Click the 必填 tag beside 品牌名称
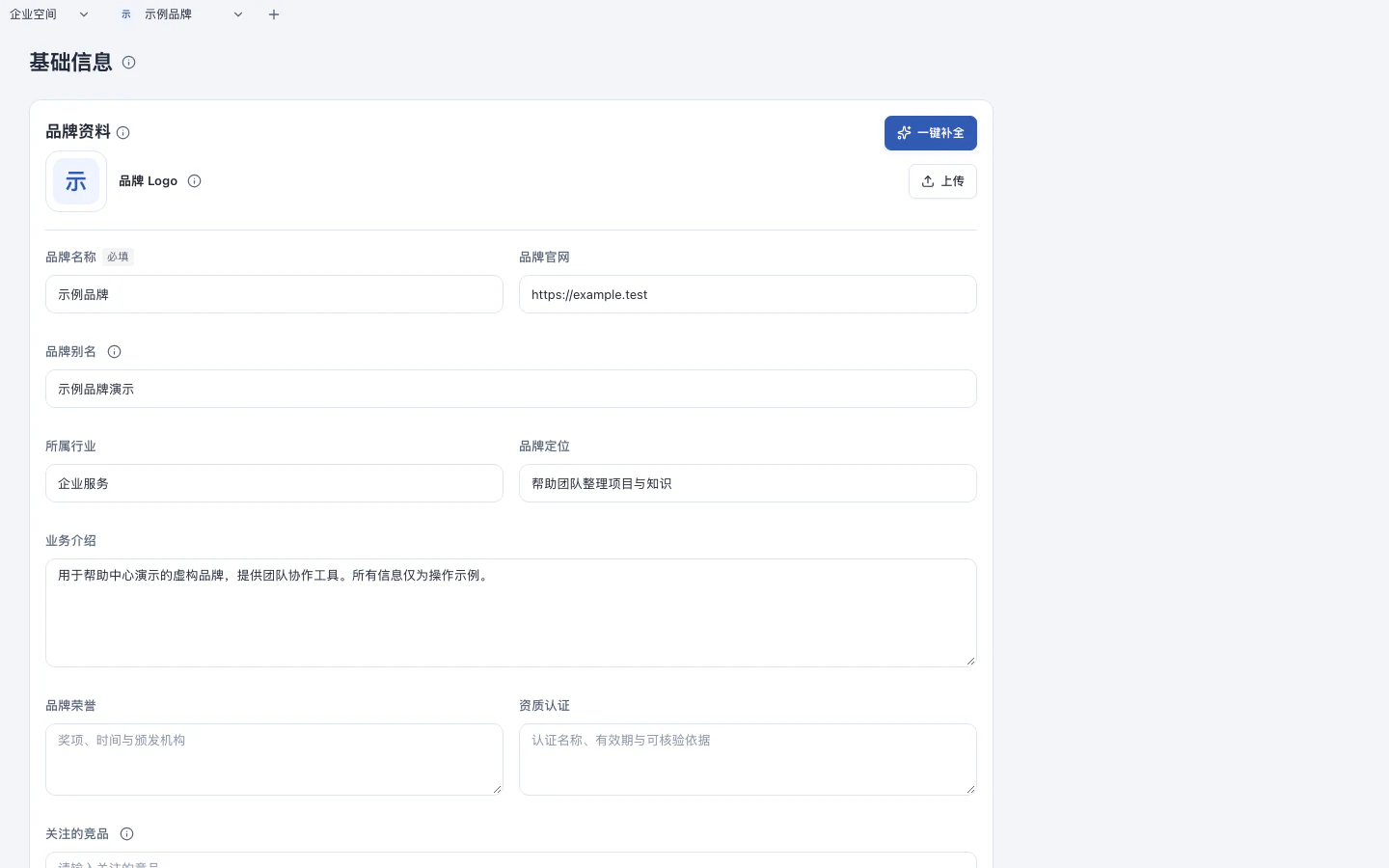 point(118,258)
